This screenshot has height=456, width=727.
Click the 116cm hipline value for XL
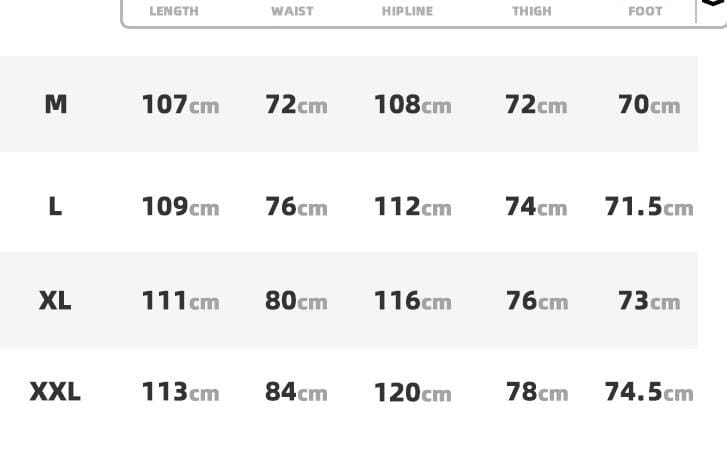tap(412, 300)
